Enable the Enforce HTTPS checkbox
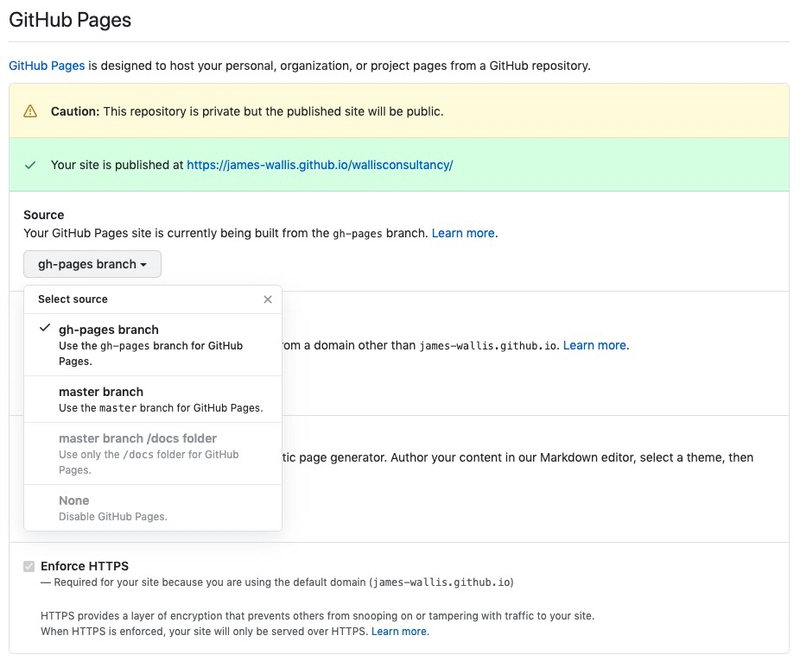800x667 pixels. (27, 563)
